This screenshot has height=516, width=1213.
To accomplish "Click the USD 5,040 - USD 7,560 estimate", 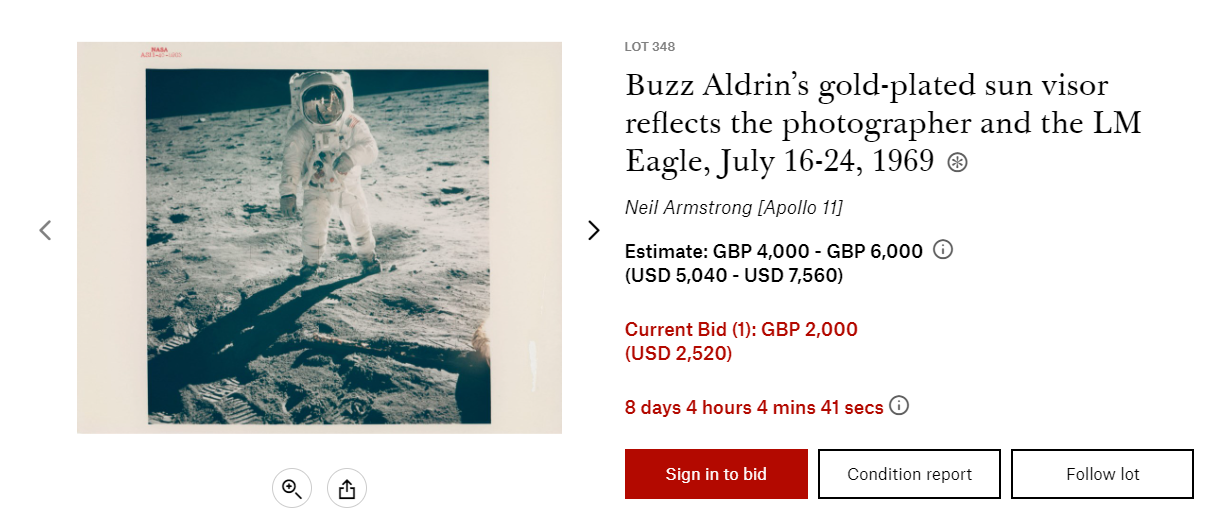I will (x=733, y=275).
